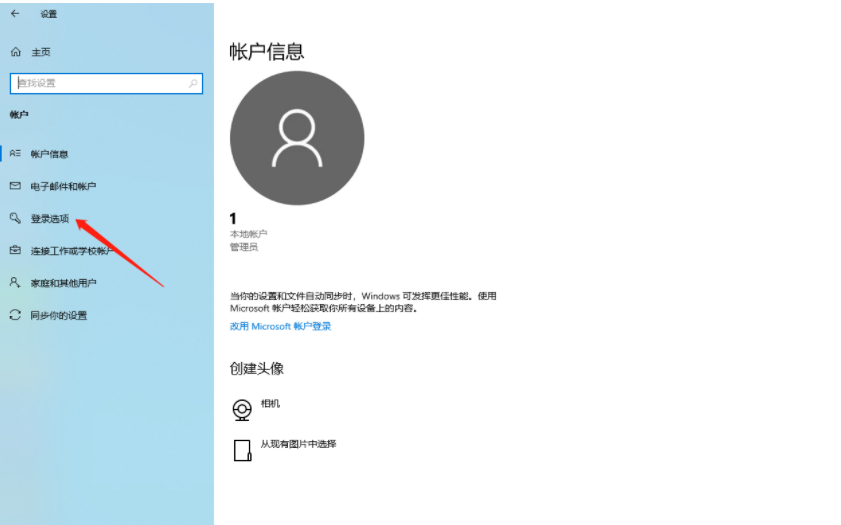Click the 本地帐户 label
The width and height of the screenshot is (841, 525).
coord(248,234)
